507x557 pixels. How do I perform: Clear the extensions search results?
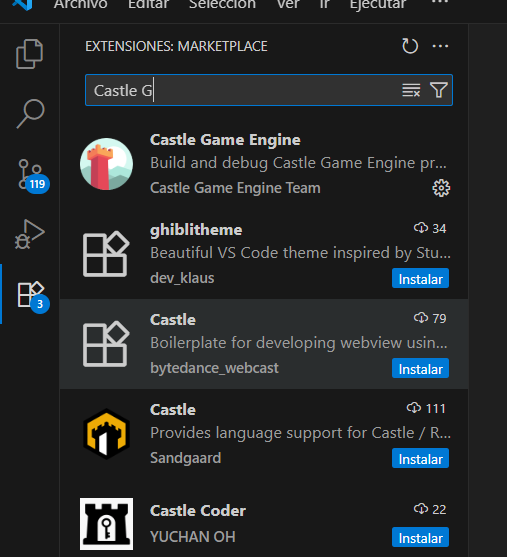tap(411, 90)
